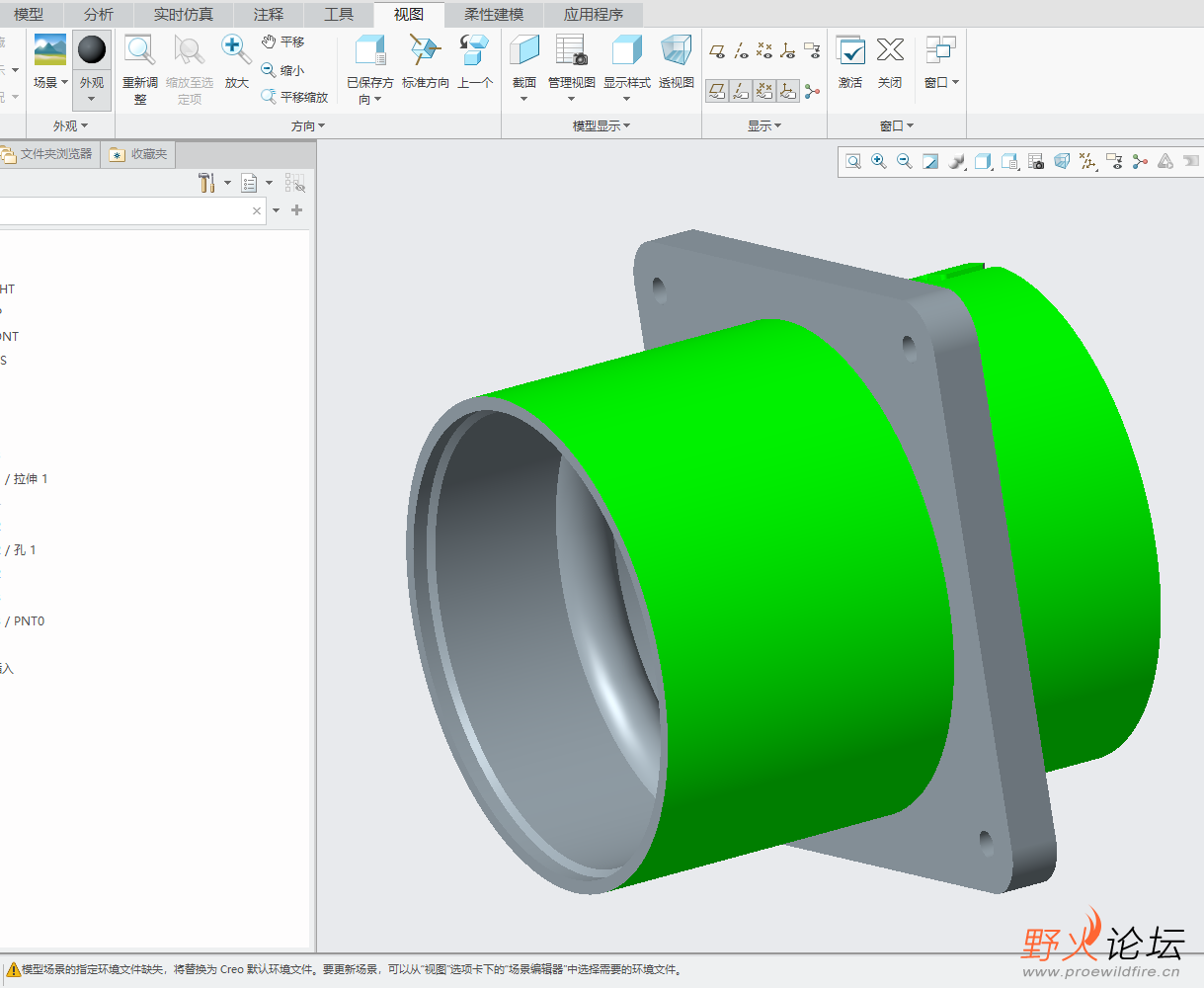Open the 柔性建模 ribbon tab
The height and width of the screenshot is (988, 1204).
pos(494,15)
